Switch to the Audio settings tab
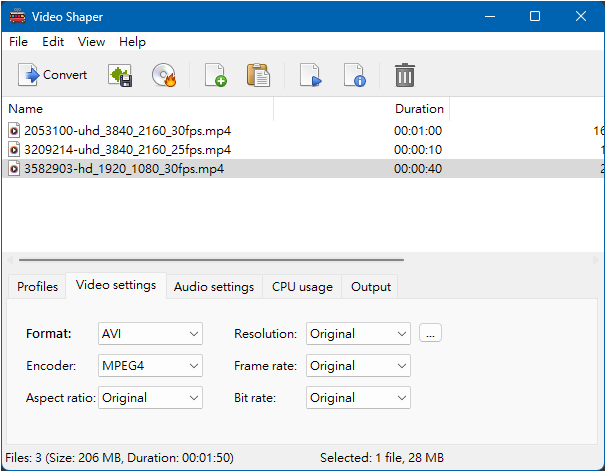The image size is (606, 472). [x=214, y=287]
